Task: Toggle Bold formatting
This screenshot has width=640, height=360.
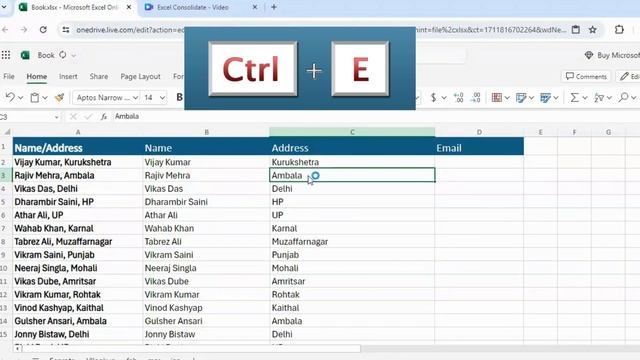Action: pyautogui.click(x=179, y=97)
